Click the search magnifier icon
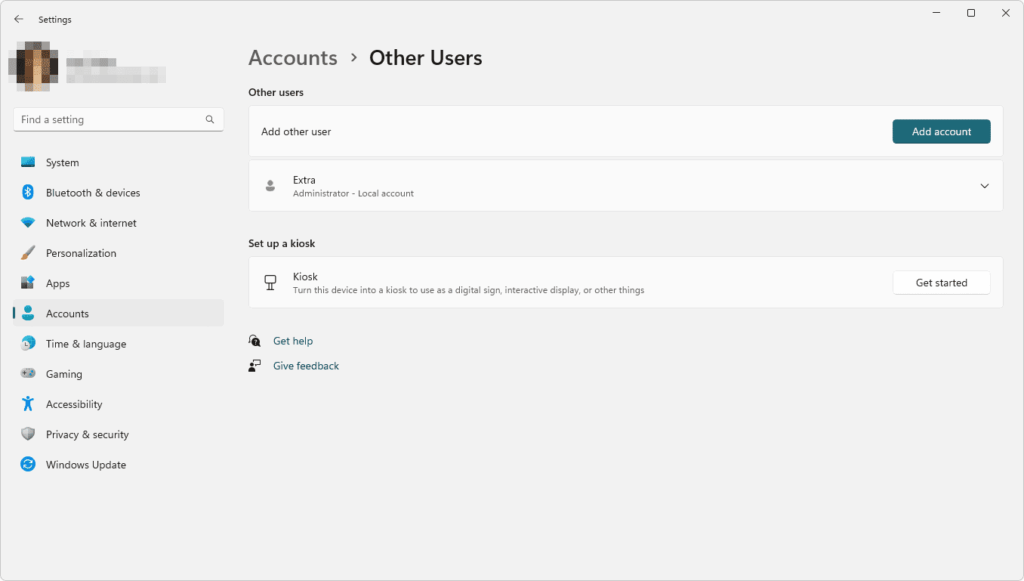The image size is (1024, 581). pos(209,119)
